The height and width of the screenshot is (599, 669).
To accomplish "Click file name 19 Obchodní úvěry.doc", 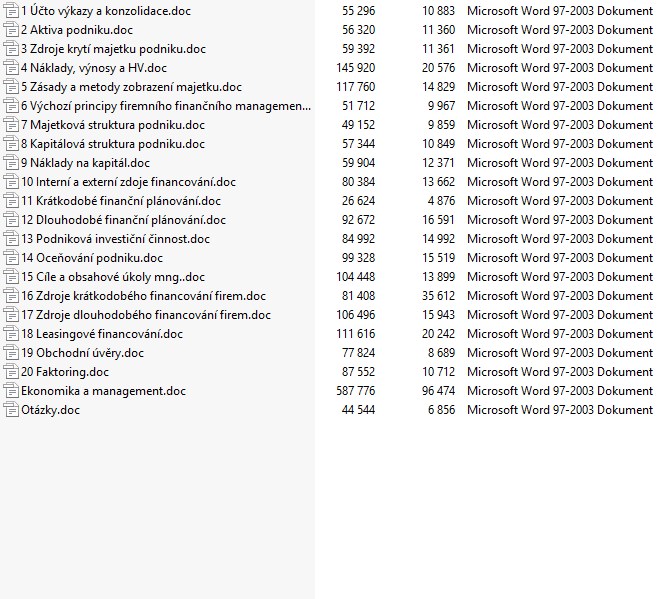I will (x=82, y=352).
